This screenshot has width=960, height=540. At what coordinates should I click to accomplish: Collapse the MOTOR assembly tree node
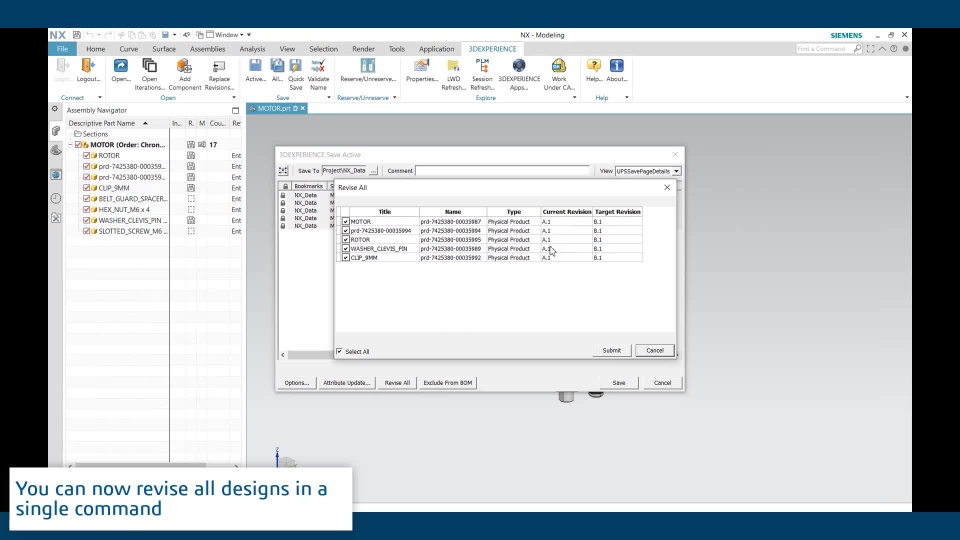(70, 145)
